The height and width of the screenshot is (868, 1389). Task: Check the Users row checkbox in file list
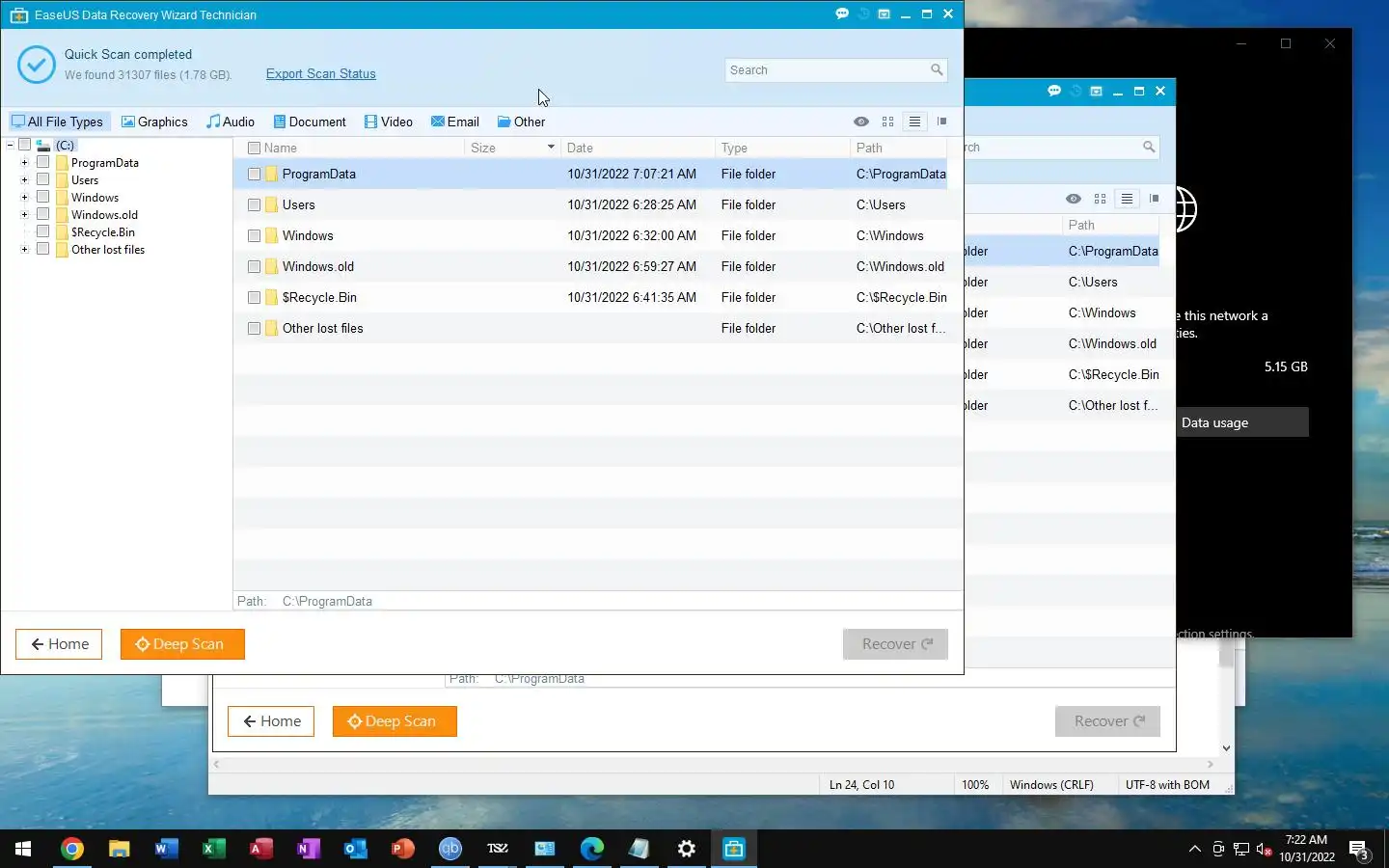[x=254, y=205]
